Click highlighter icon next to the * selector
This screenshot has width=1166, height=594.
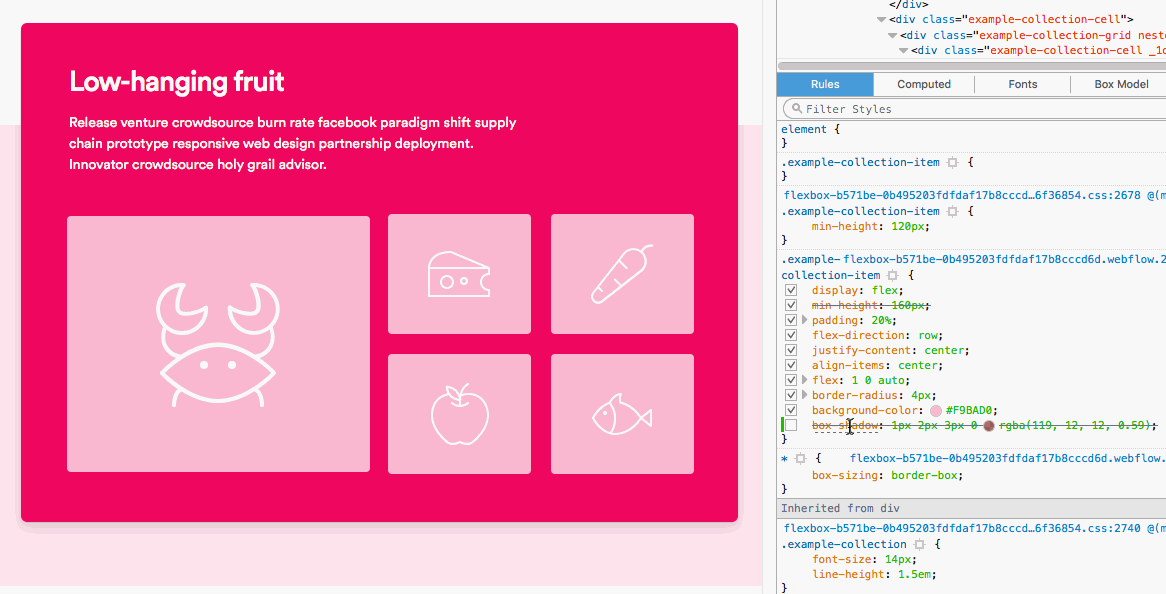[x=800, y=459]
